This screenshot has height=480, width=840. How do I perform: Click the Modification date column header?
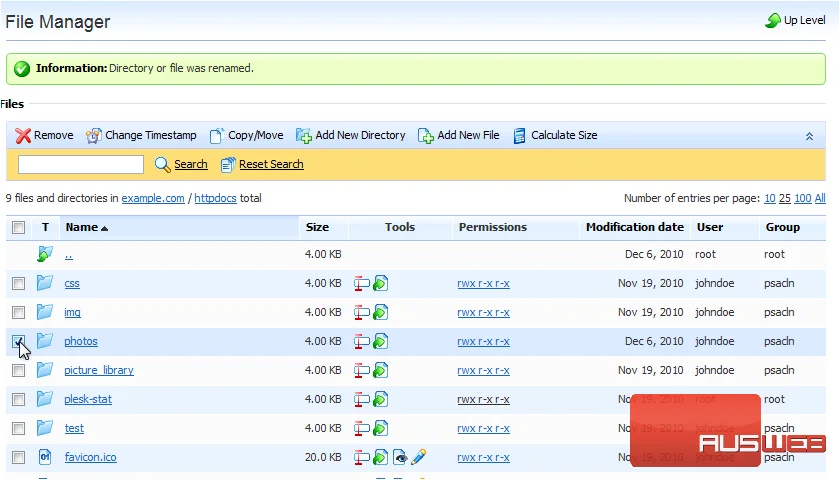[x=635, y=227]
